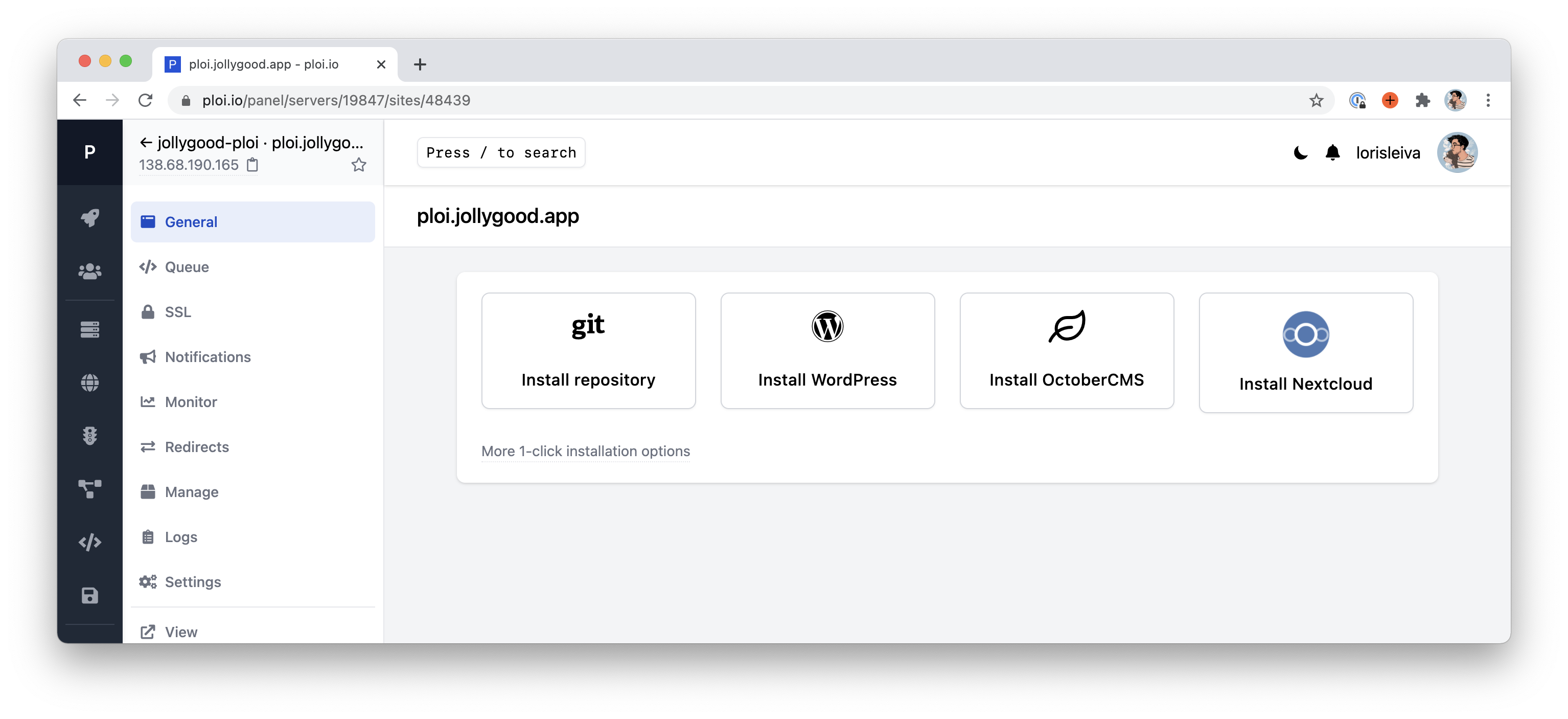This screenshot has height=719, width=1568.
Task: Click the address bar URL
Action: [336, 100]
